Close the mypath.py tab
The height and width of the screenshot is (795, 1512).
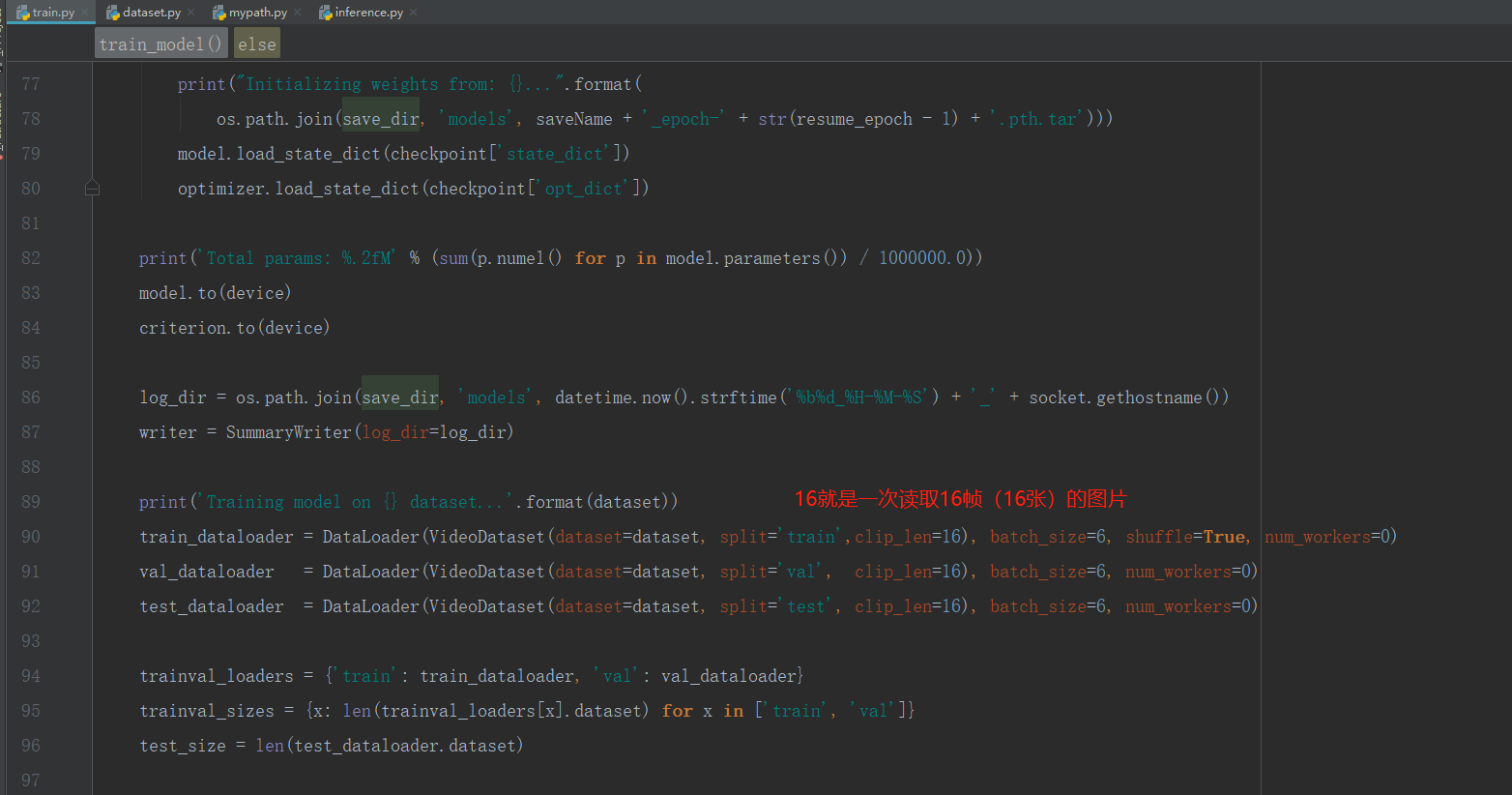point(298,13)
